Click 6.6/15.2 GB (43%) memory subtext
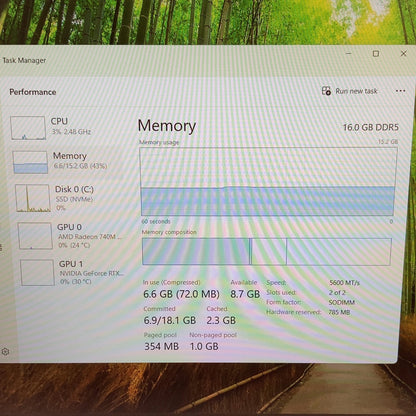 pos(80,166)
